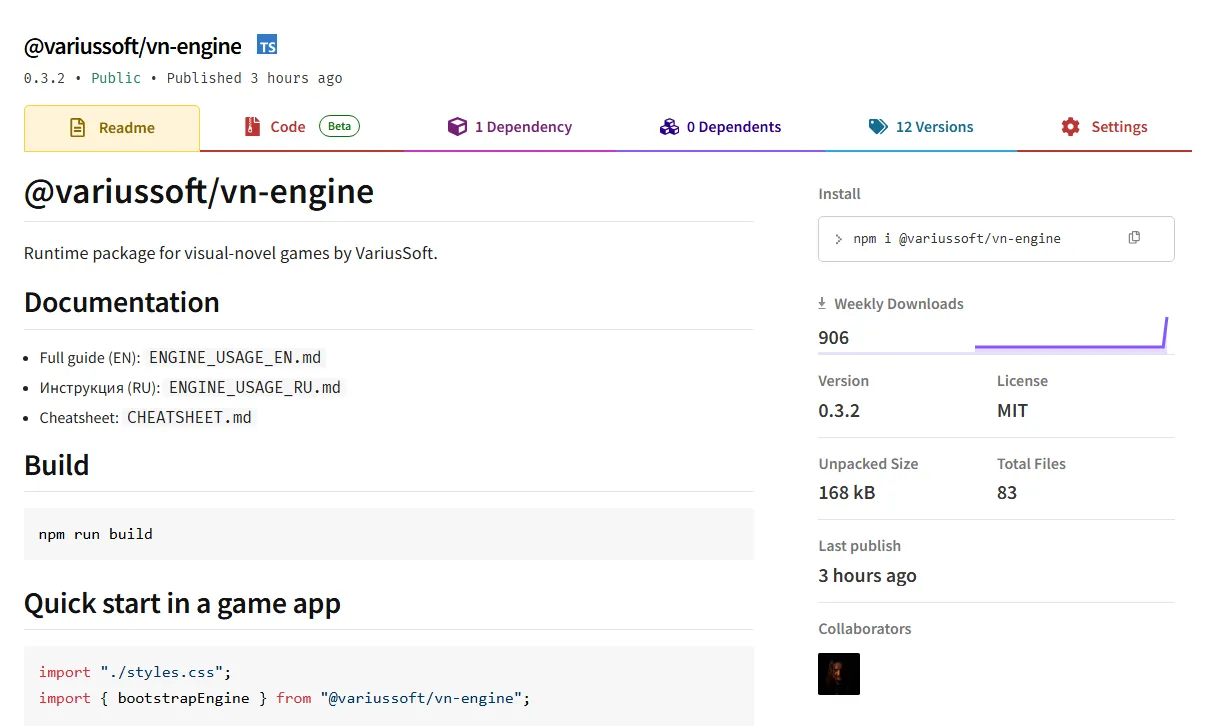Copy the npm install command

tap(1134, 238)
